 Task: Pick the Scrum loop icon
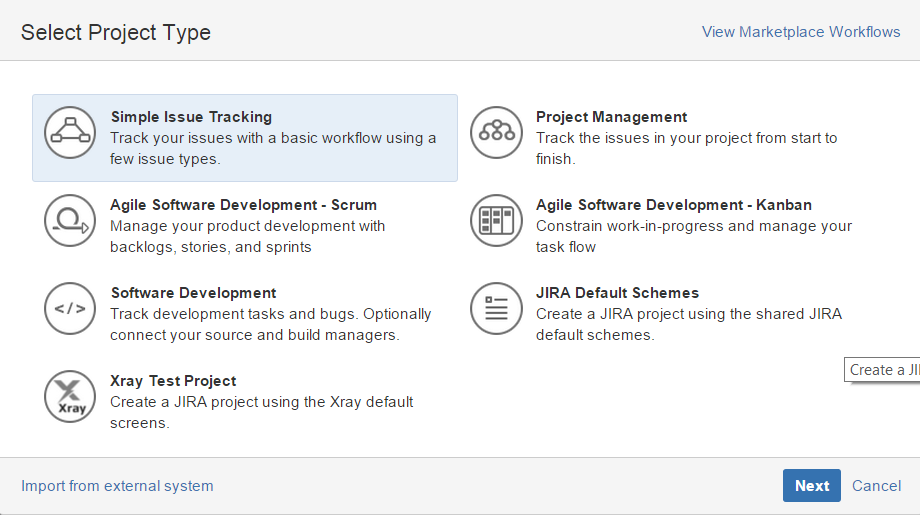tap(70, 221)
